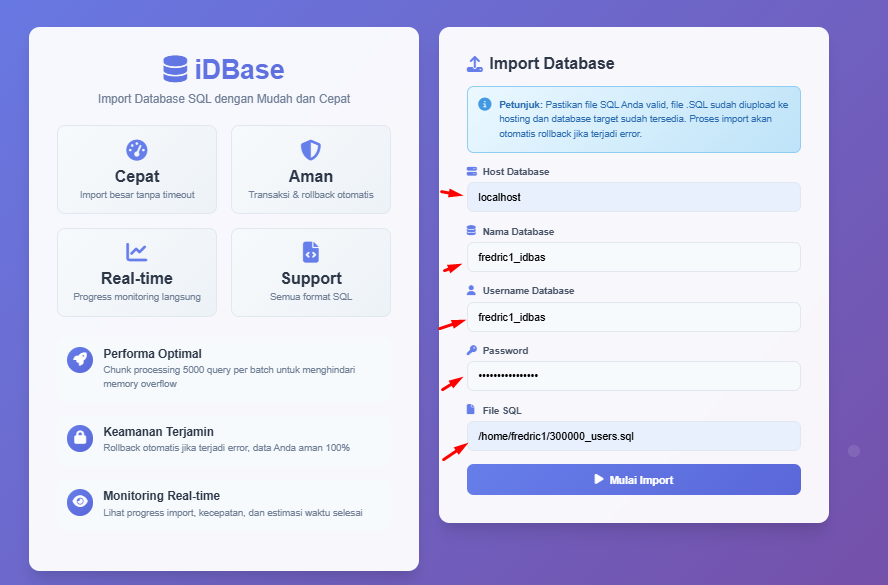The image size is (888, 585).
Task: Click into the Nama Database input field
Action: (x=633, y=257)
